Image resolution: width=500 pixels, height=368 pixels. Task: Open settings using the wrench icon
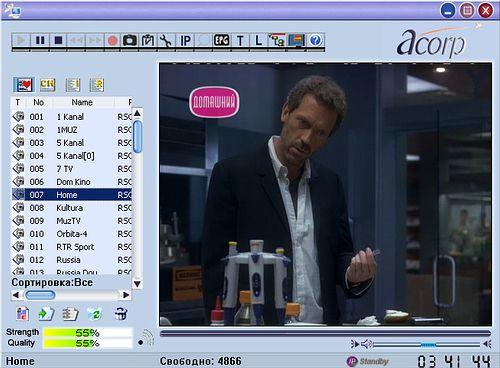point(166,41)
